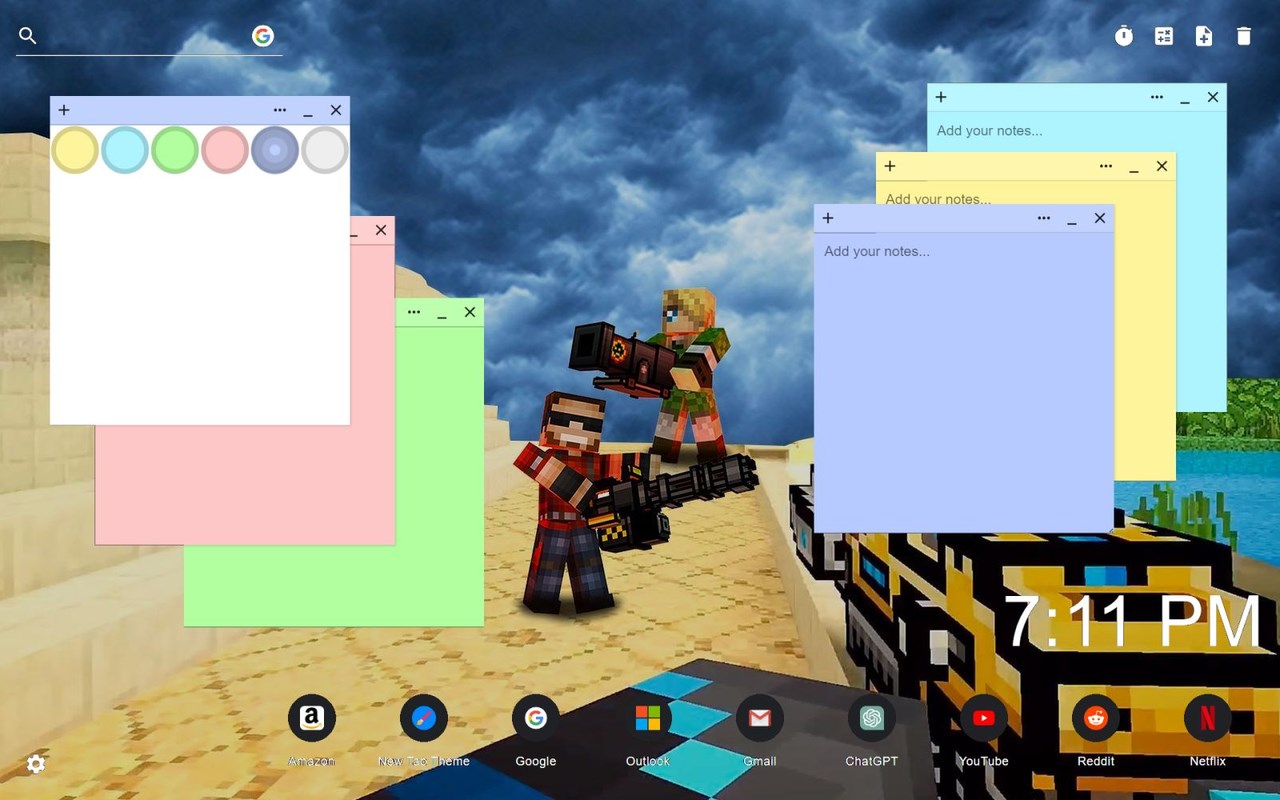
Task: Pick the gray color swatch
Action: click(x=325, y=150)
